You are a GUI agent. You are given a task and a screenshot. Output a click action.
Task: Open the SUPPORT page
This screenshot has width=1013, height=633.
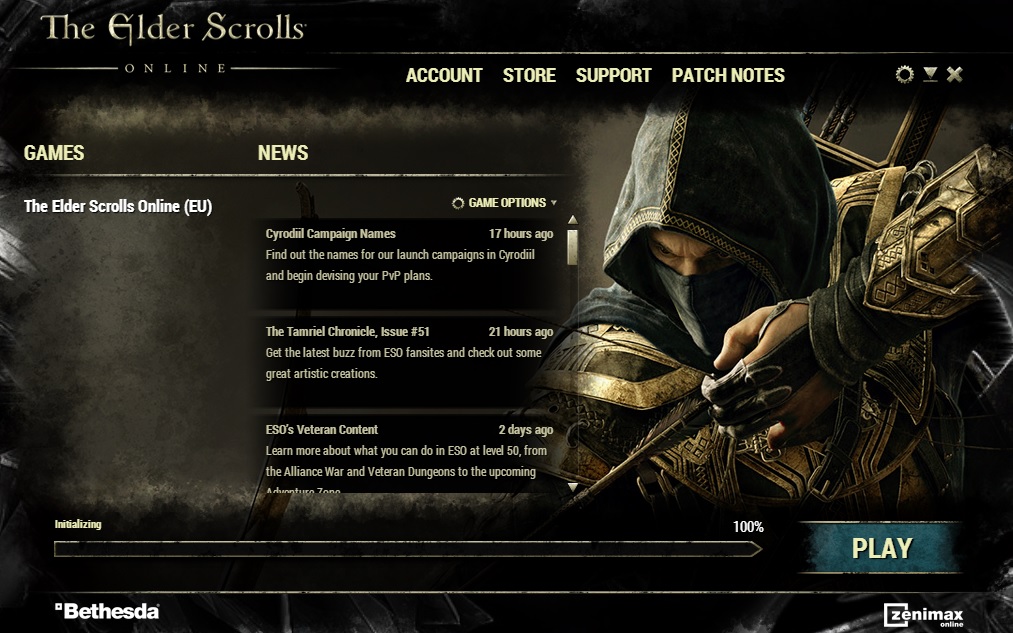(613, 75)
